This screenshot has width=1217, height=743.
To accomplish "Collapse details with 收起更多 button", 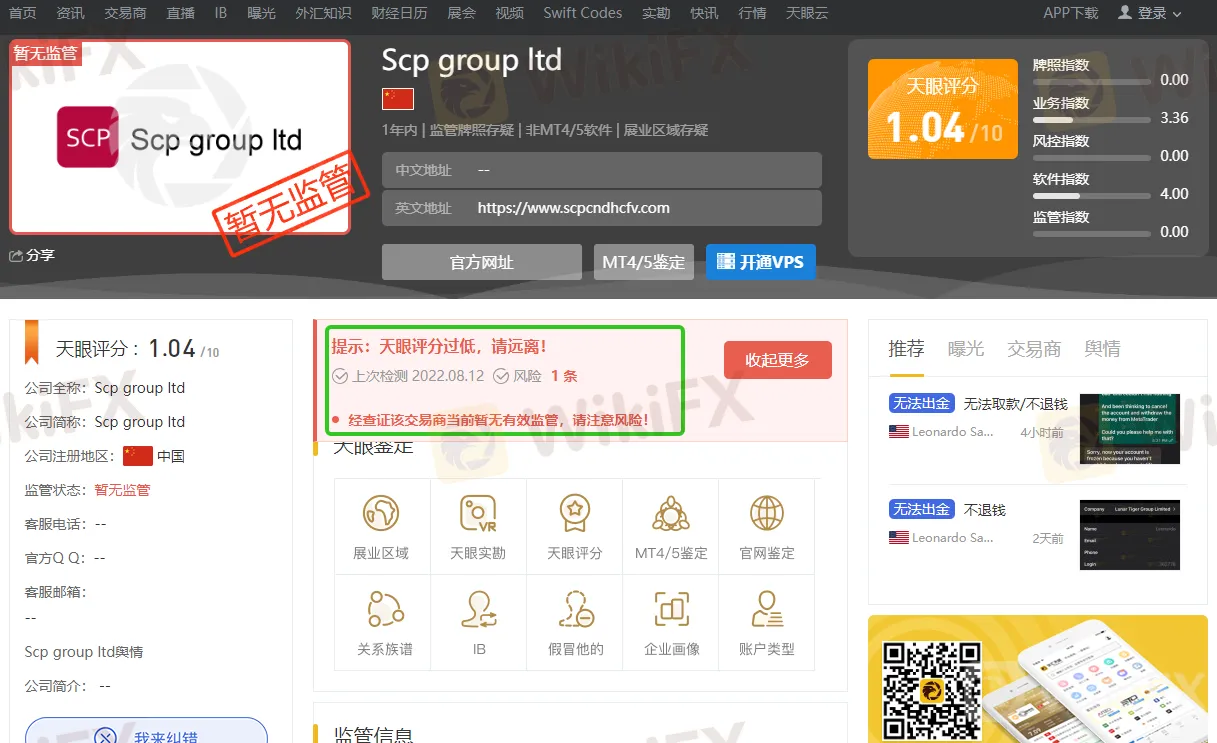I will tap(777, 360).
